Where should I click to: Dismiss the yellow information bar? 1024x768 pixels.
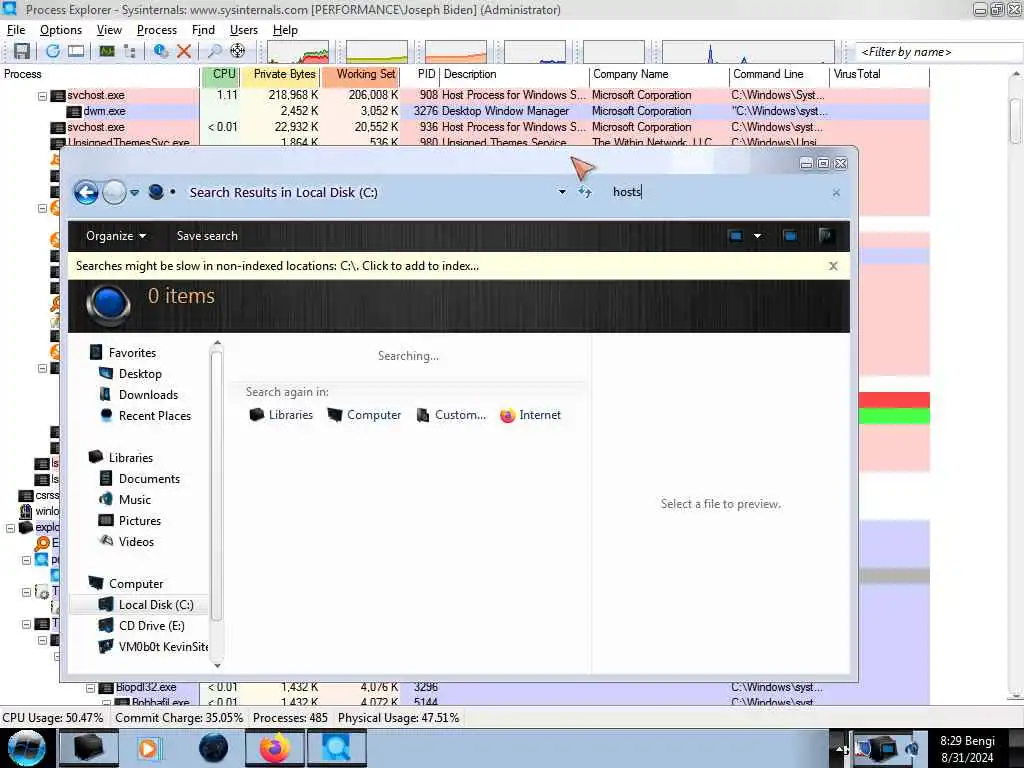[833, 266]
